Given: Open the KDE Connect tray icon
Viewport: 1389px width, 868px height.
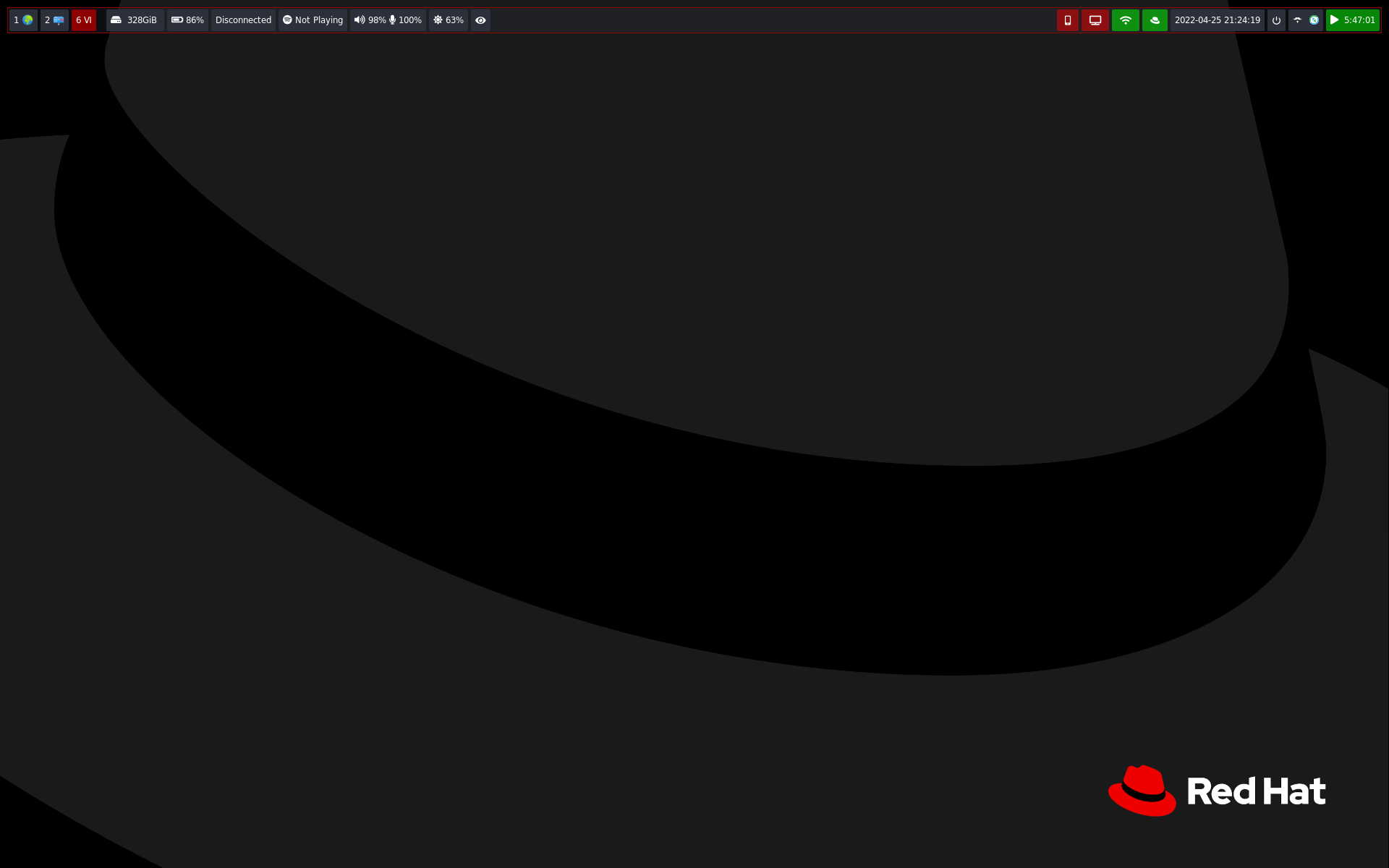Looking at the screenshot, I should (x=1314, y=20).
